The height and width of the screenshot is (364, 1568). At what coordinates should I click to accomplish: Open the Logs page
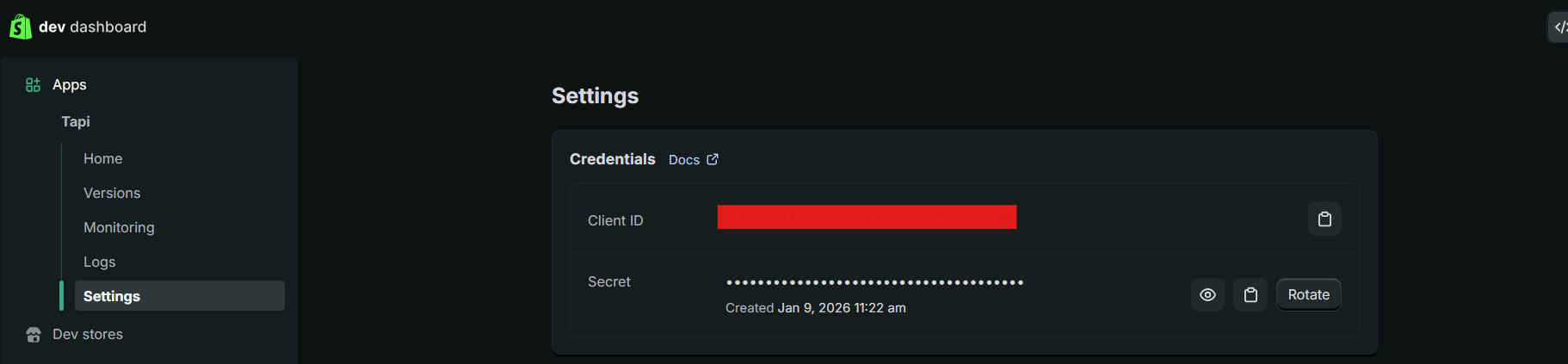pos(100,262)
